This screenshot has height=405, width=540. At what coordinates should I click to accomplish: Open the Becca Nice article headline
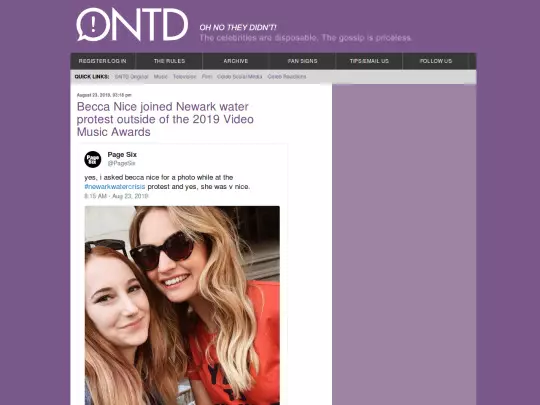[x=165, y=119]
